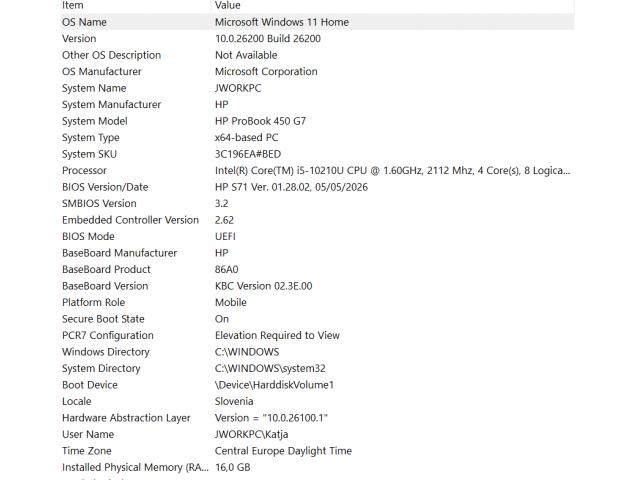
Task: Click the Item column header
Action: 73,5
